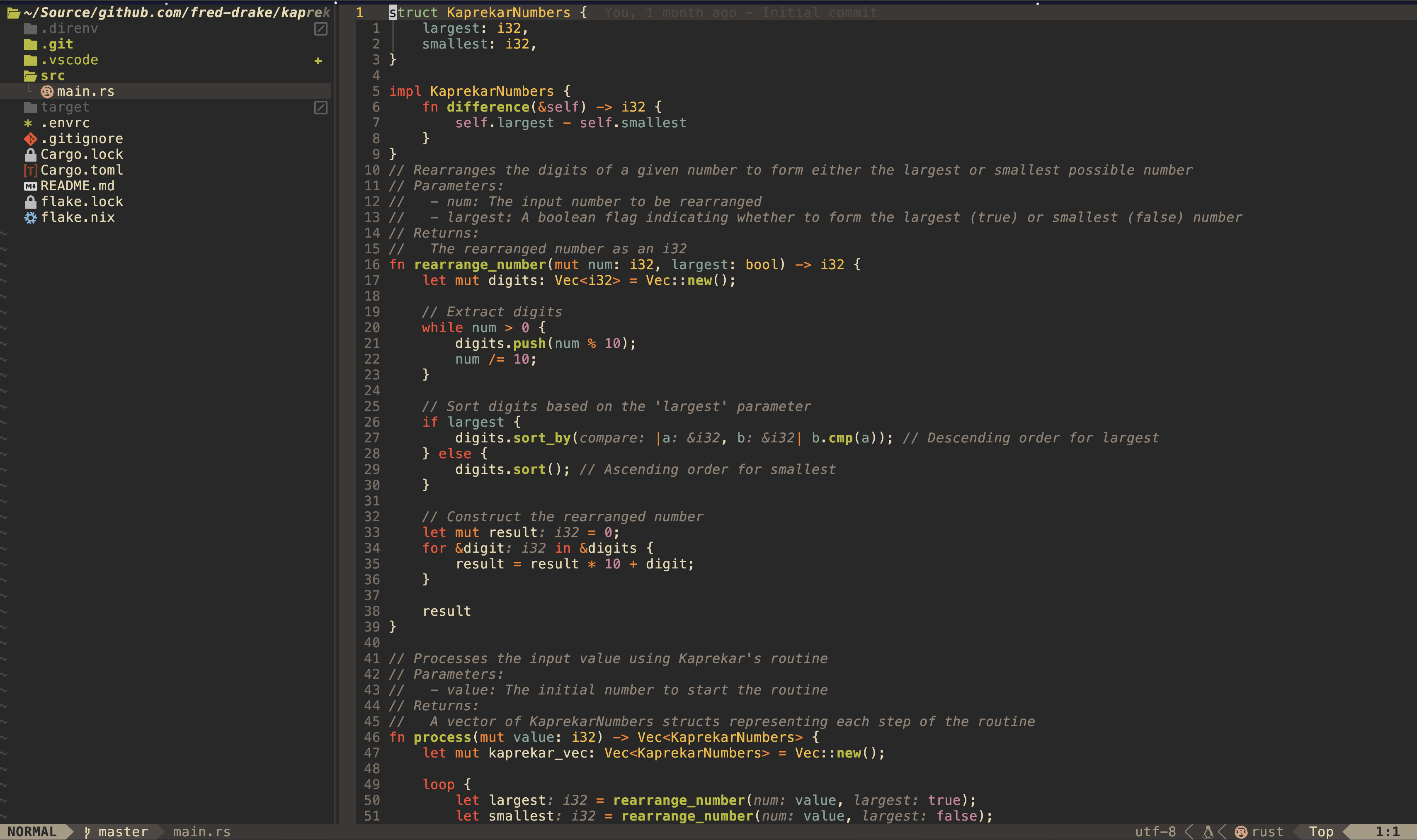This screenshot has height=840, width=1417.
Task: Click the markdown icon beside README.md
Action: [x=31, y=186]
